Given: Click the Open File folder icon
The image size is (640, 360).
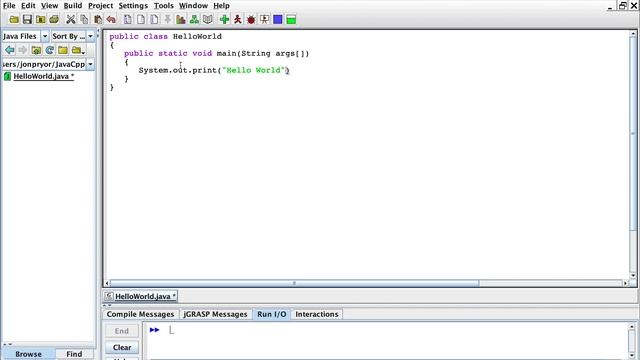Looking at the screenshot, I should 14,19.
